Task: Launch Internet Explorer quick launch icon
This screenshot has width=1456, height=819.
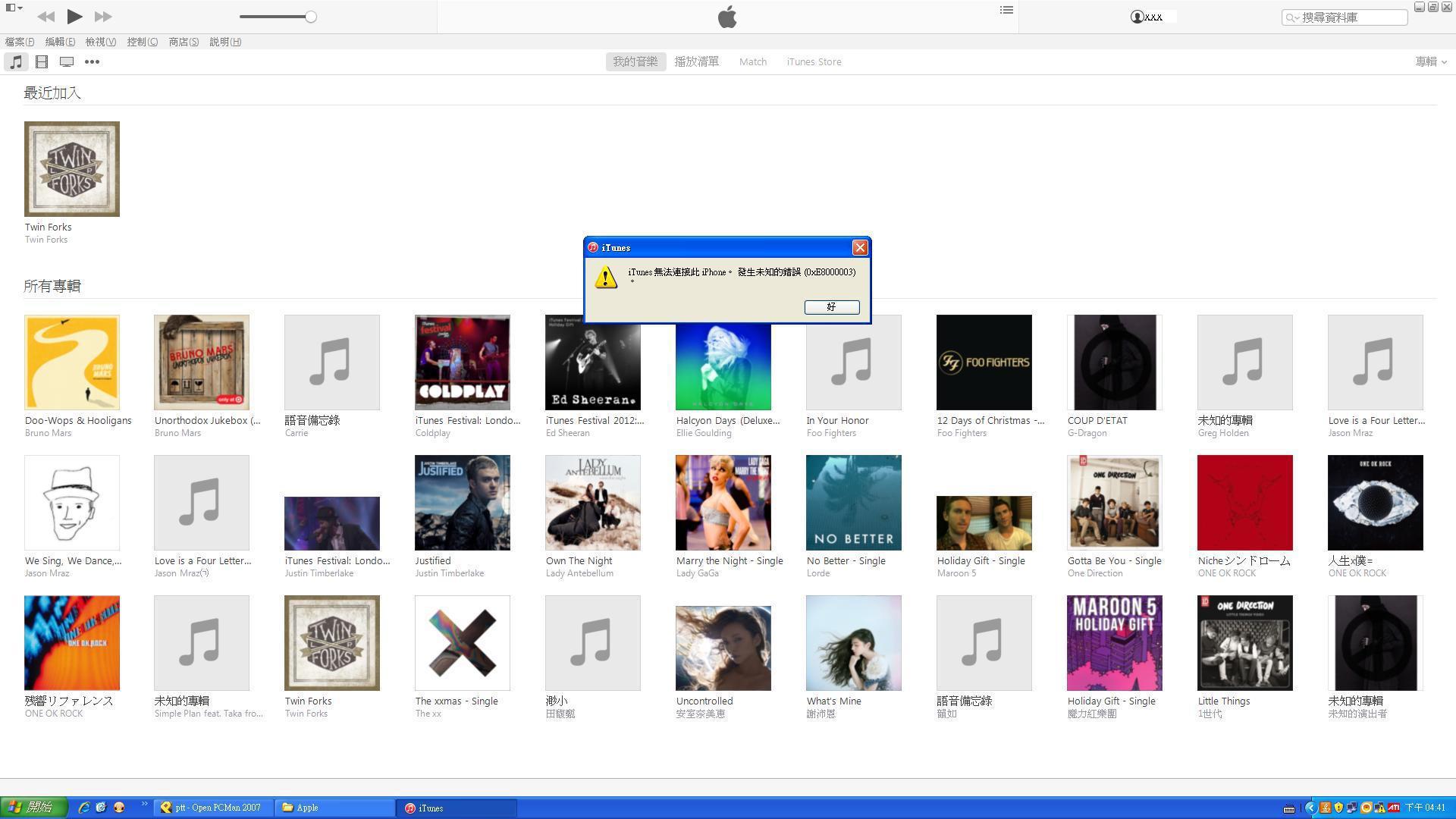Action: click(84, 808)
